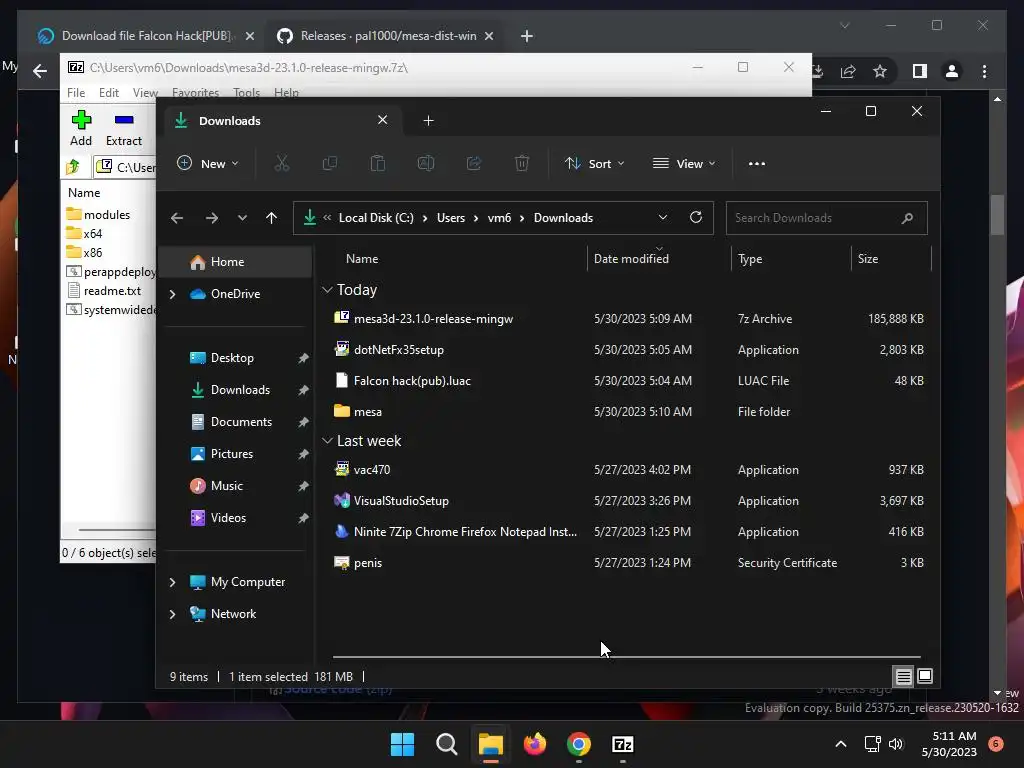Launch Firefox from the taskbar

tap(535, 744)
